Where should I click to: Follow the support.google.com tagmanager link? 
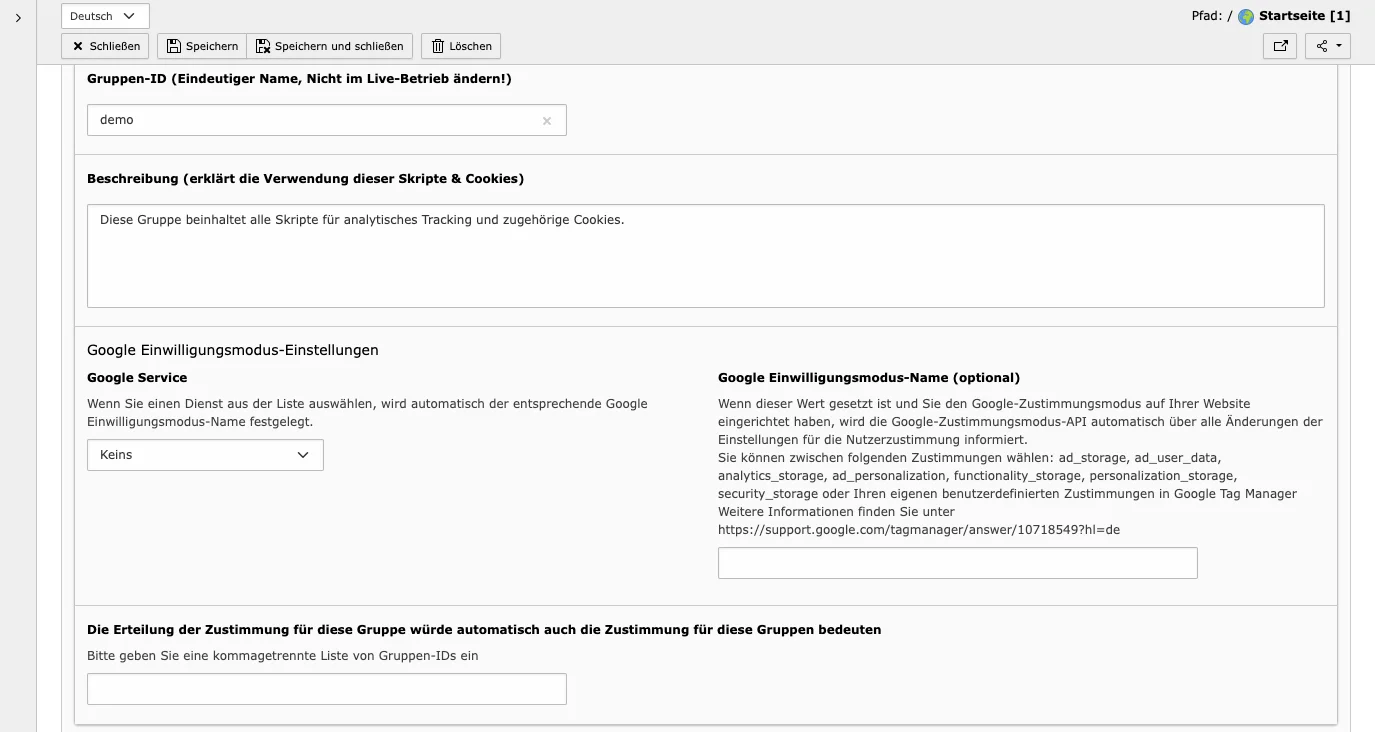tap(918, 529)
